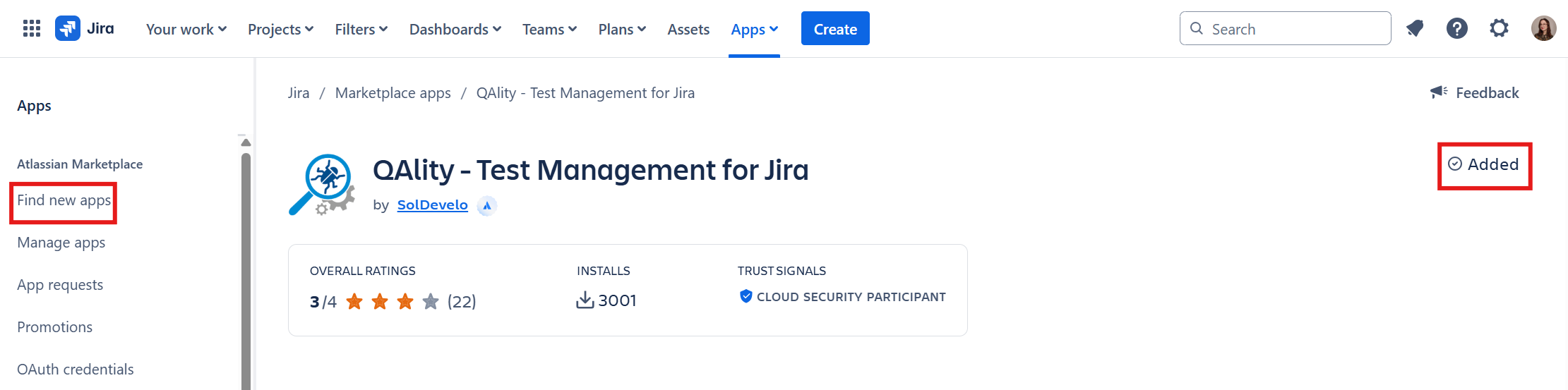Image resolution: width=1568 pixels, height=390 pixels.
Task: Expand the Filters dropdown
Action: [361, 30]
